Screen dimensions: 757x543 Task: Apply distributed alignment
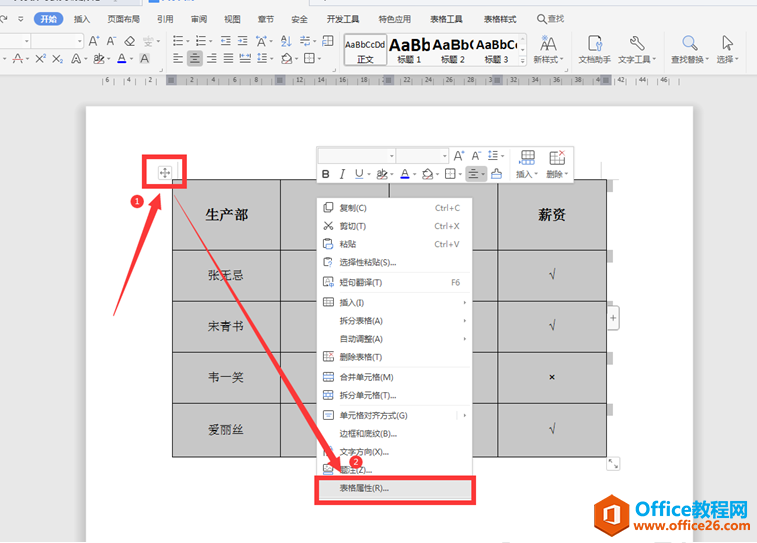(245, 59)
